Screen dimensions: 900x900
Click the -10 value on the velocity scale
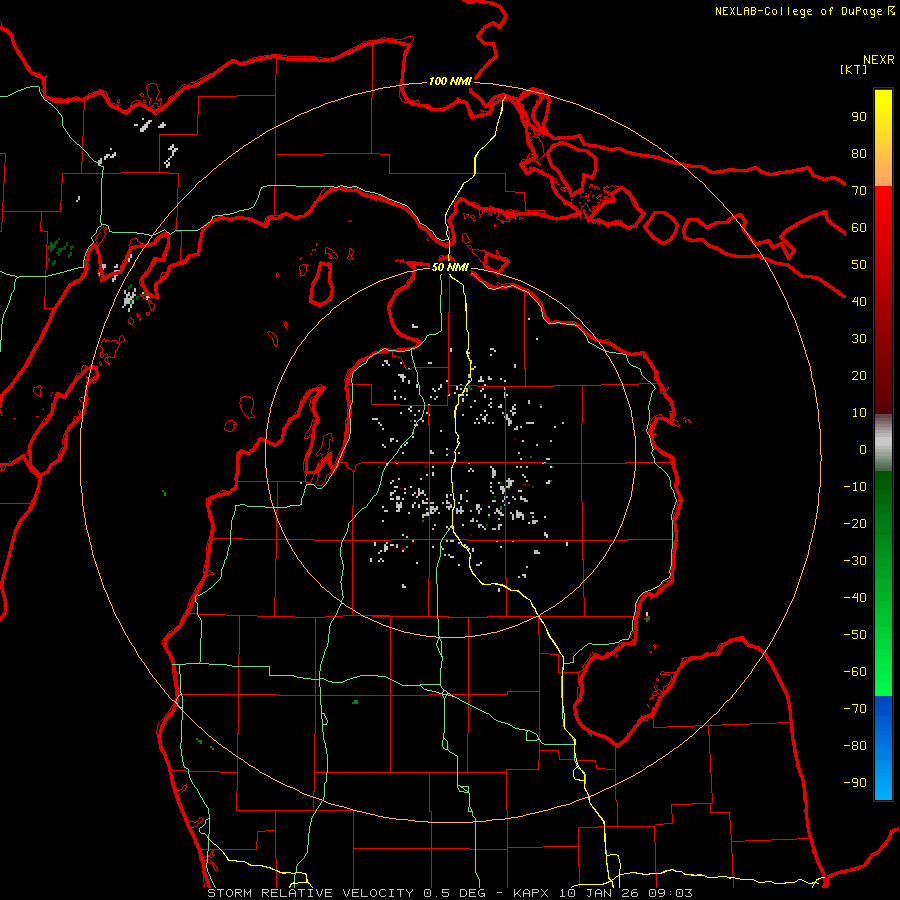(x=855, y=487)
